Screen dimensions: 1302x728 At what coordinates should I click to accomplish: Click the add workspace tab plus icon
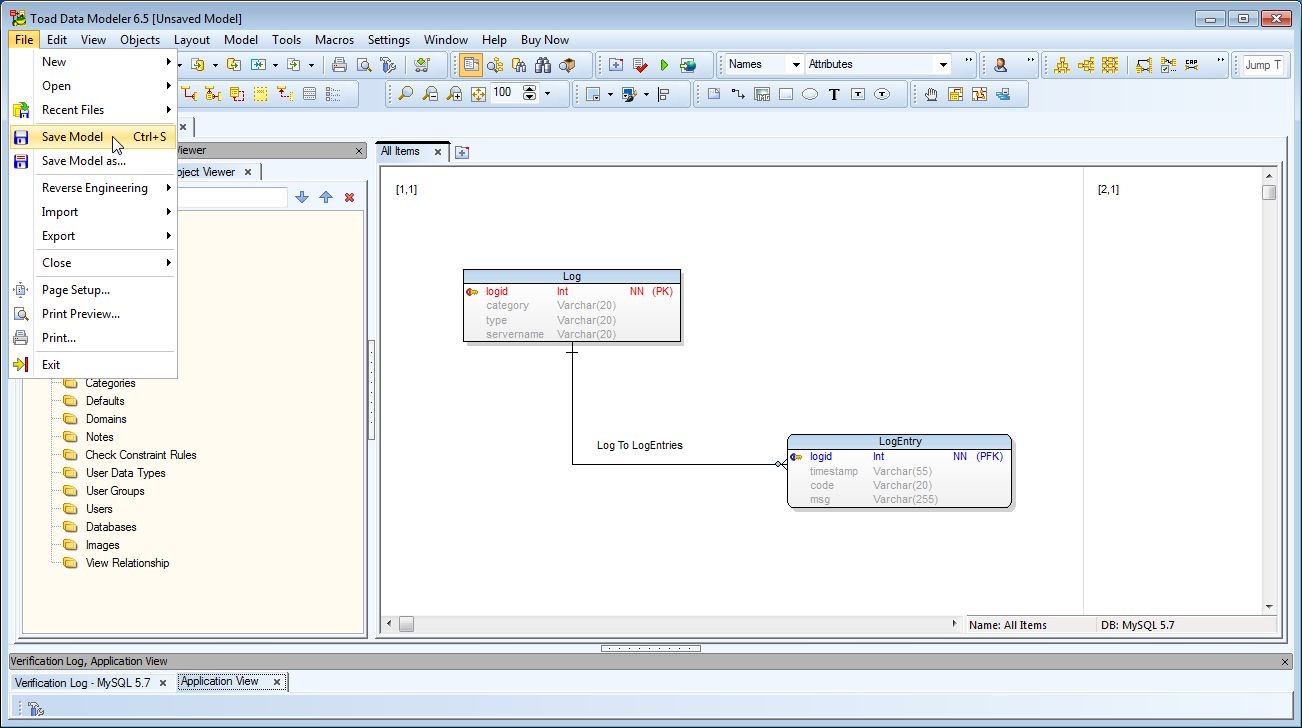pyautogui.click(x=461, y=153)
